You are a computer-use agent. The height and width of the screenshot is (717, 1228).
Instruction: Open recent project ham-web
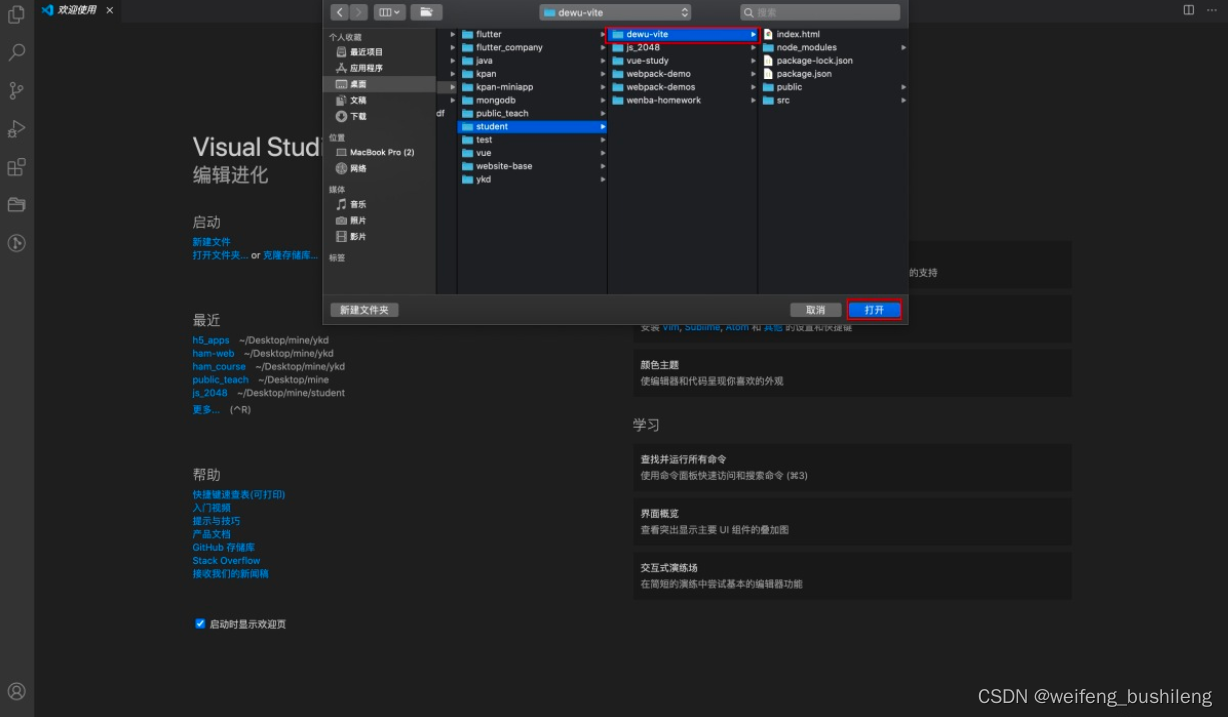(213, 353)
